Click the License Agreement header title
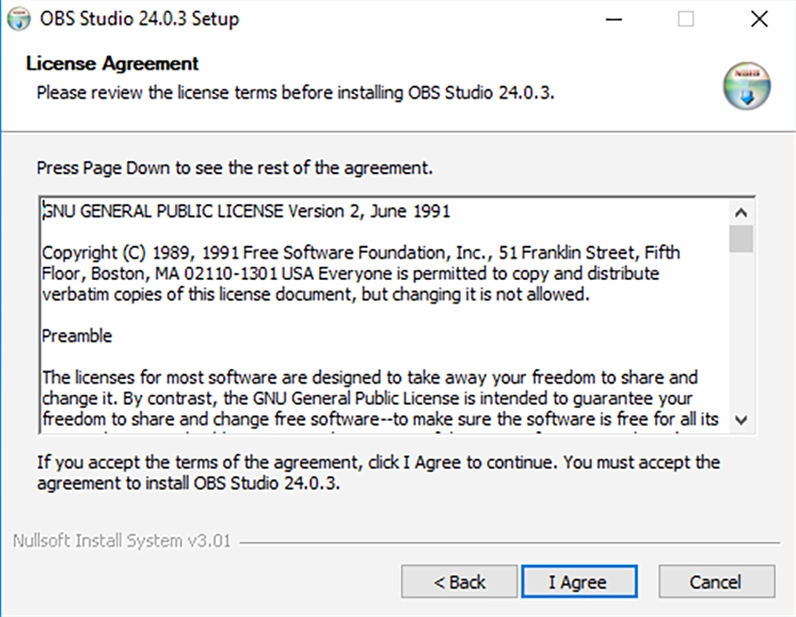796x617 pixels. pyautogui.click(x=112, y=64)
